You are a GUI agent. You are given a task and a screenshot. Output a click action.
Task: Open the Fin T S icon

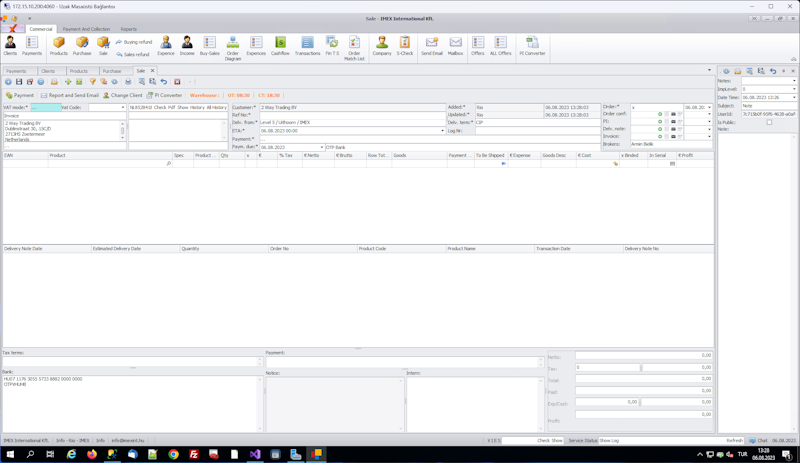(332, 46)
